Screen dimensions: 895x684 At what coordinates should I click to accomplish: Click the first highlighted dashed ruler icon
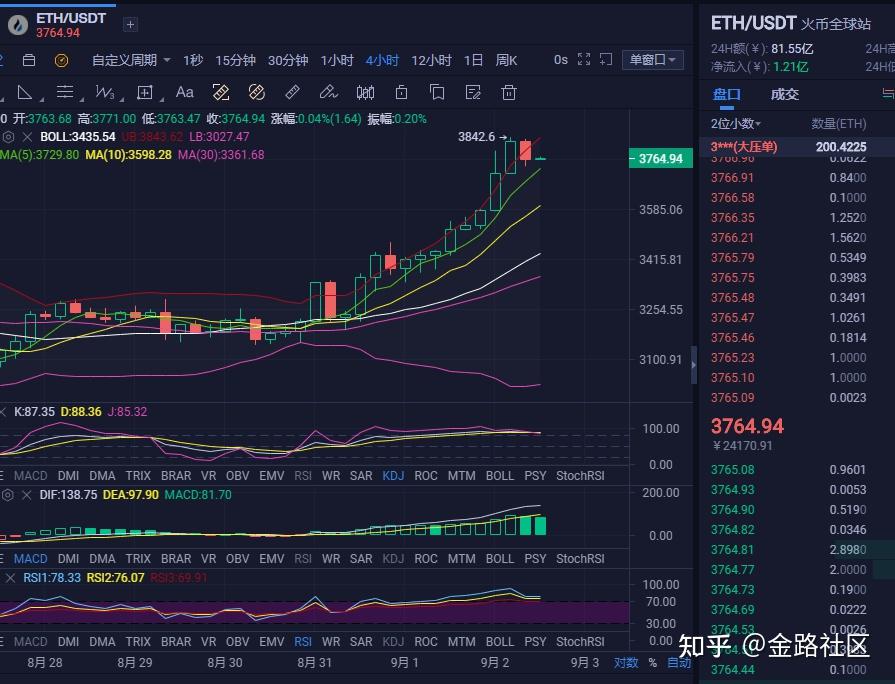(x=221, y=92)
